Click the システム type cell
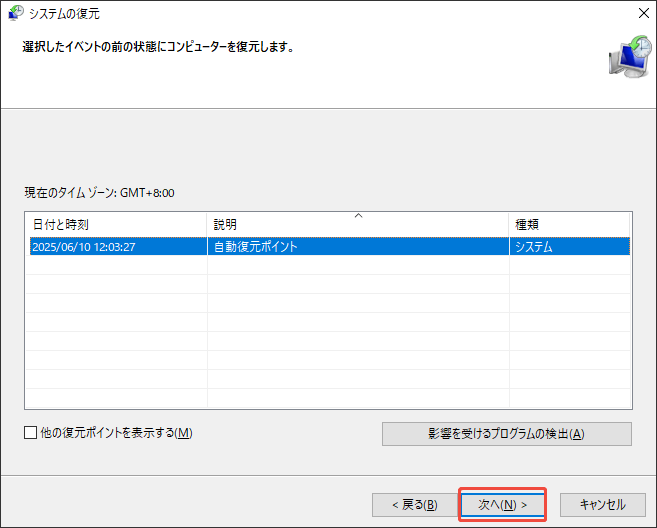 point(570,246)
